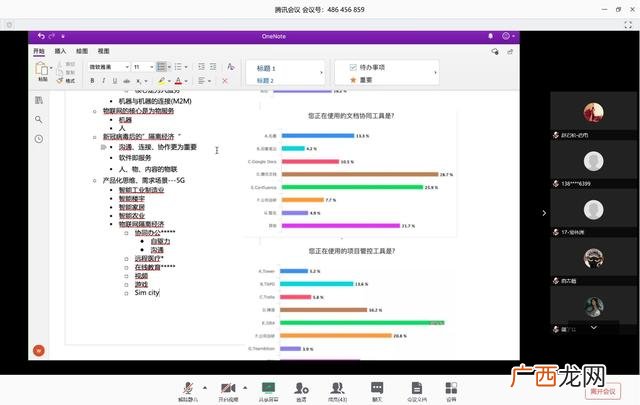Toggle bold formatting
This screenshot has height=405, width=640.
[x=92, y=81]
